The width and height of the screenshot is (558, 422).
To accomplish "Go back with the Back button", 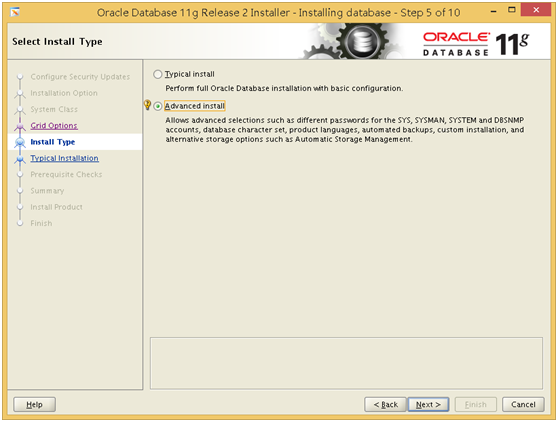I will pyautogui.click(x=385, y=405).
